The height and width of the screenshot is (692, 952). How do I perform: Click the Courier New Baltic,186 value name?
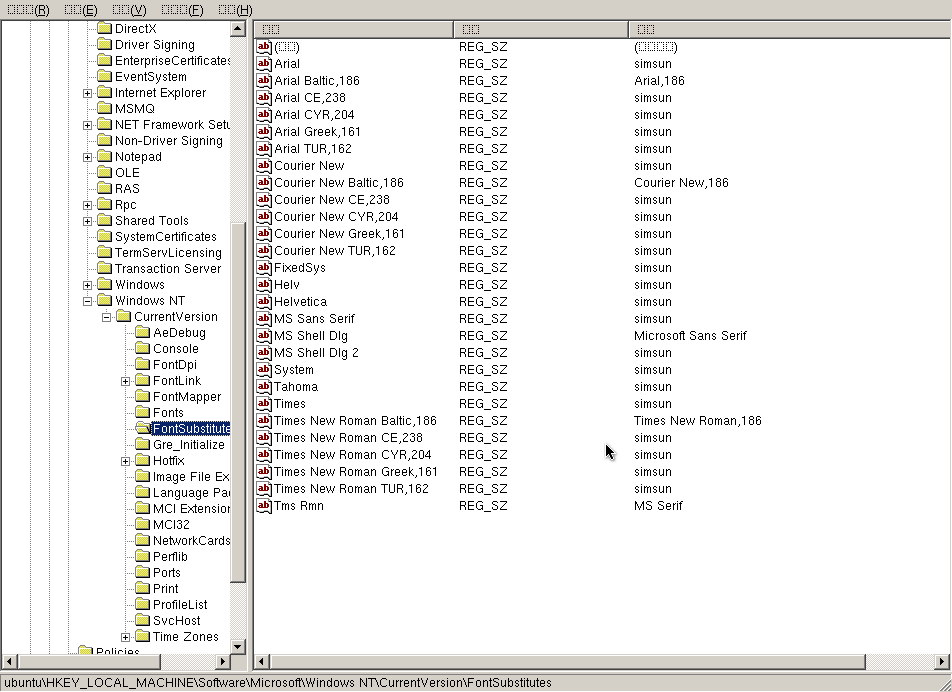click(x=339, y=183)
